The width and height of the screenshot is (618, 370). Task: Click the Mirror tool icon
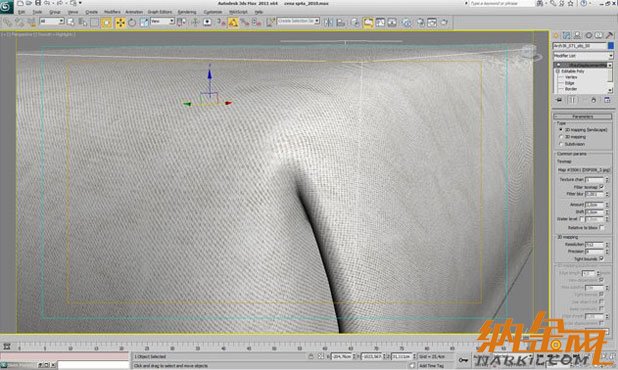point(328,22)
